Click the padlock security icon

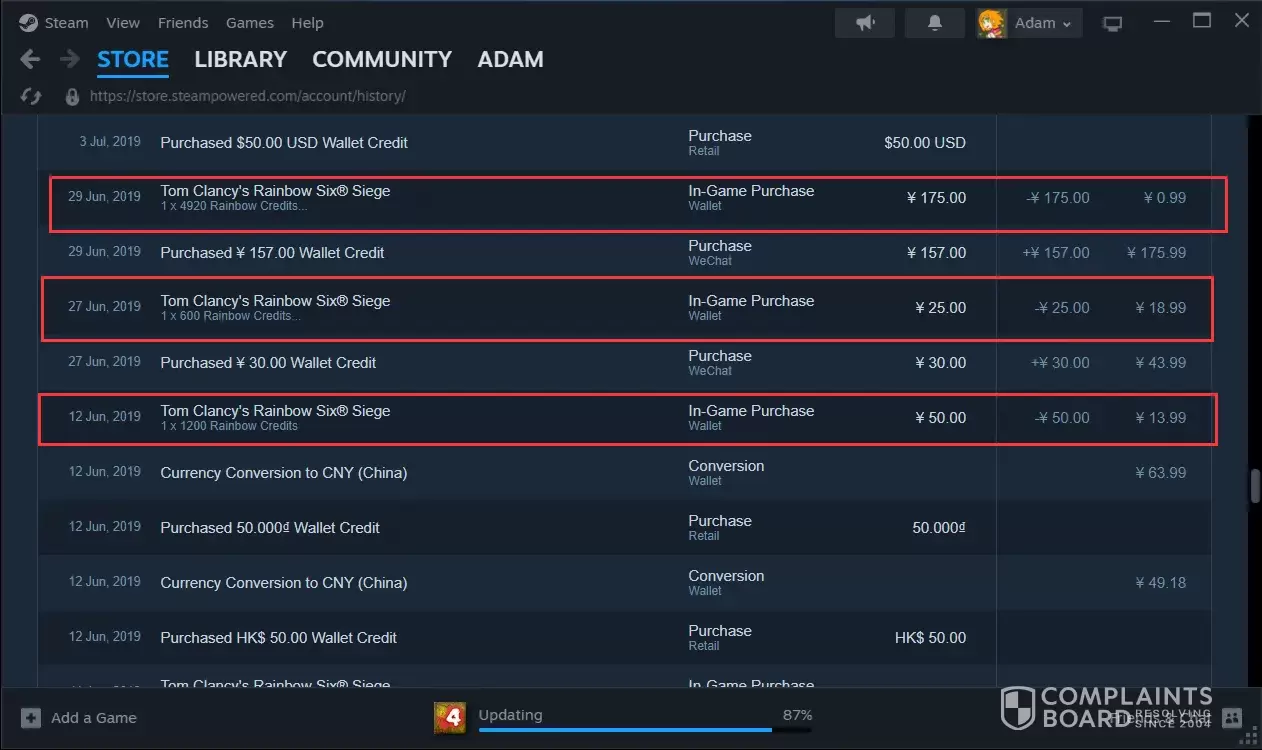72,97
